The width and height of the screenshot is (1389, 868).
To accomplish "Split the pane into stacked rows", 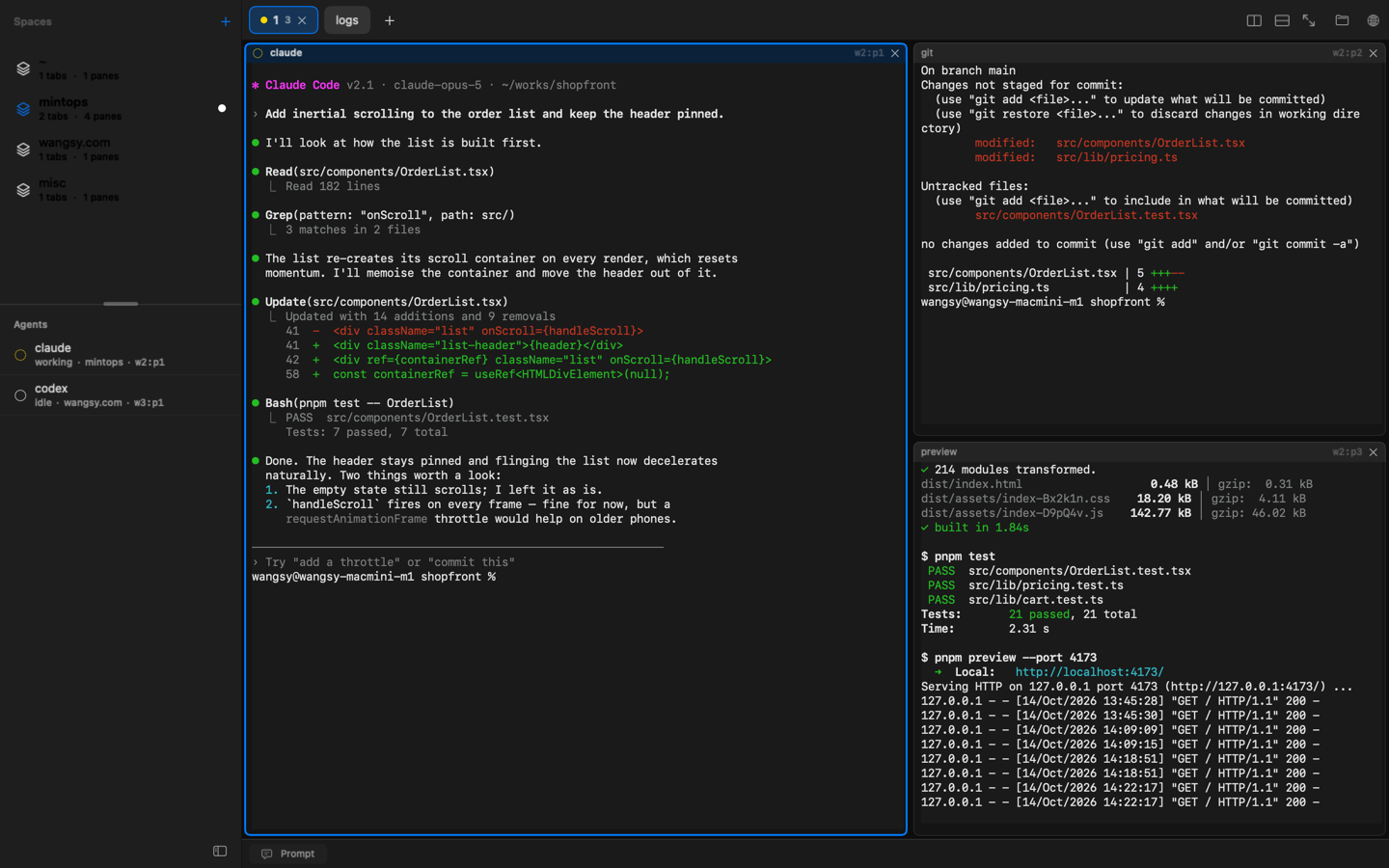I will 1282,20.
